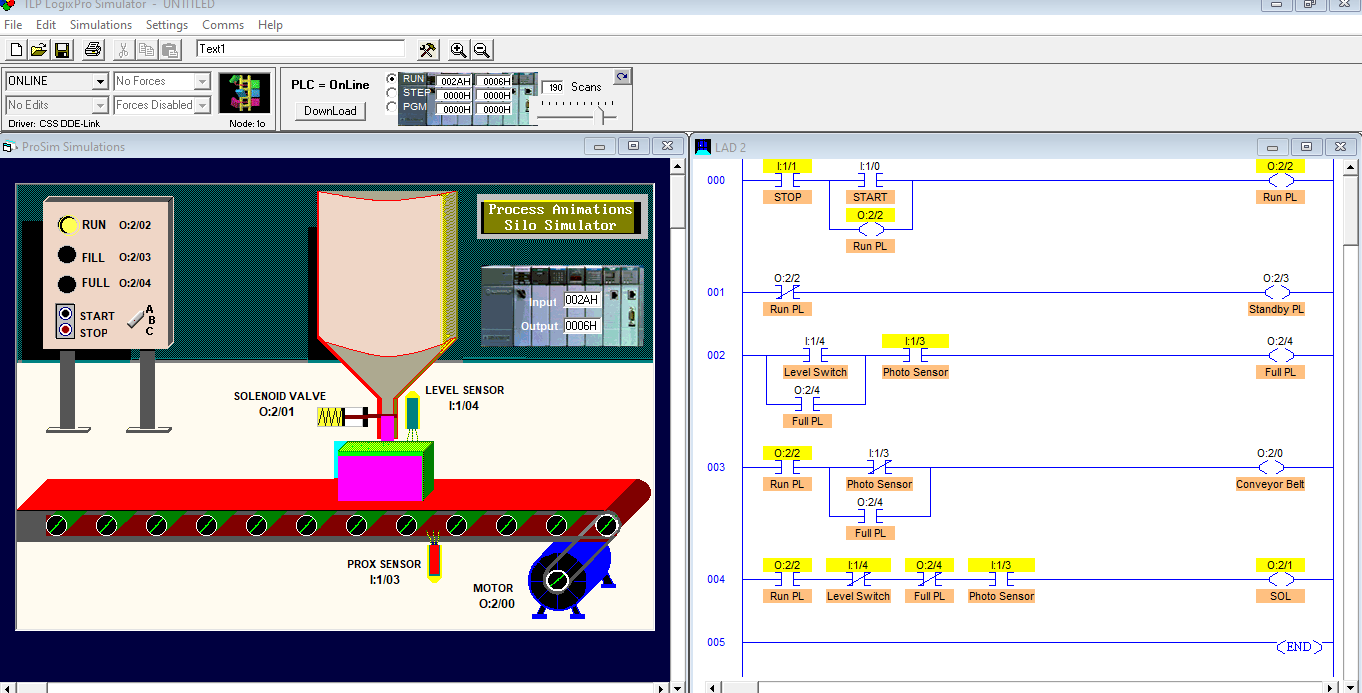Open the No Edits dropdown
The image size is (1362, 693).
click(100, 105)
